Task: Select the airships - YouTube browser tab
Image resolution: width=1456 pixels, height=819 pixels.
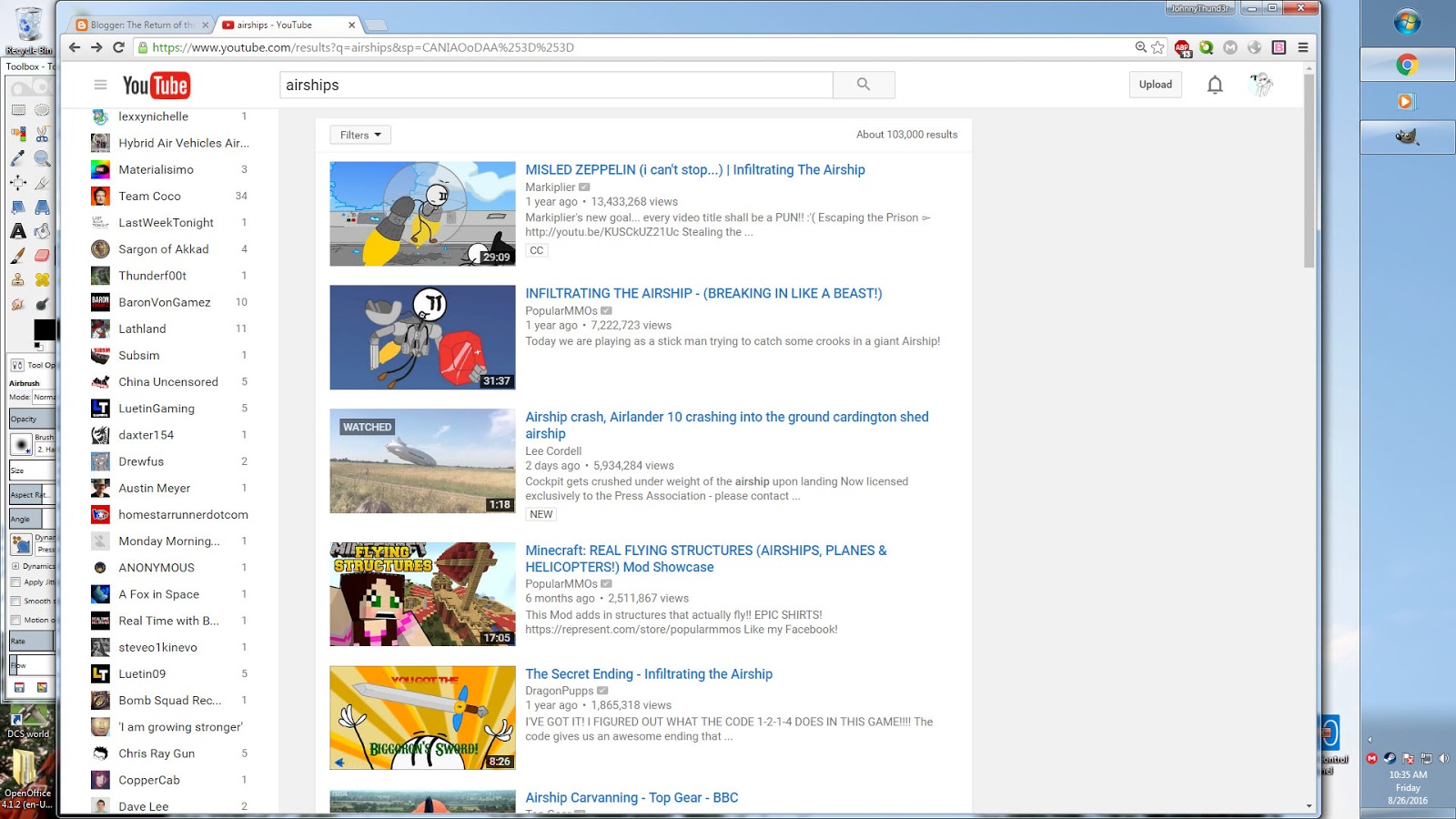Action: 289,25
